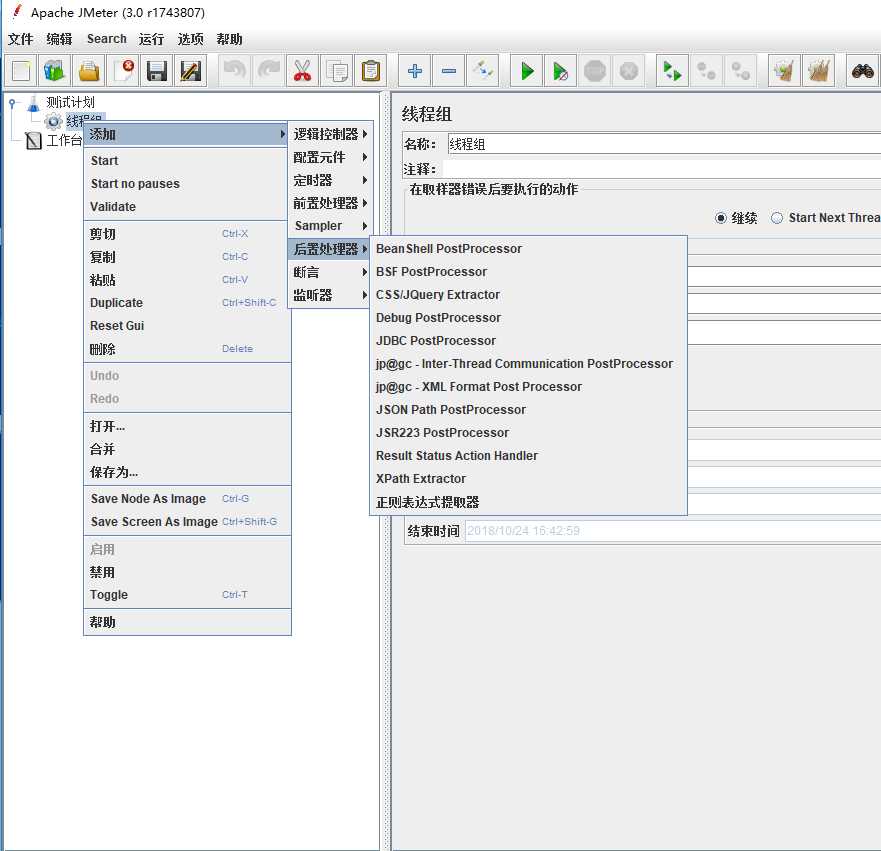
Task: Select the 测试计划 tree node
Action: [x=70, y=102]
